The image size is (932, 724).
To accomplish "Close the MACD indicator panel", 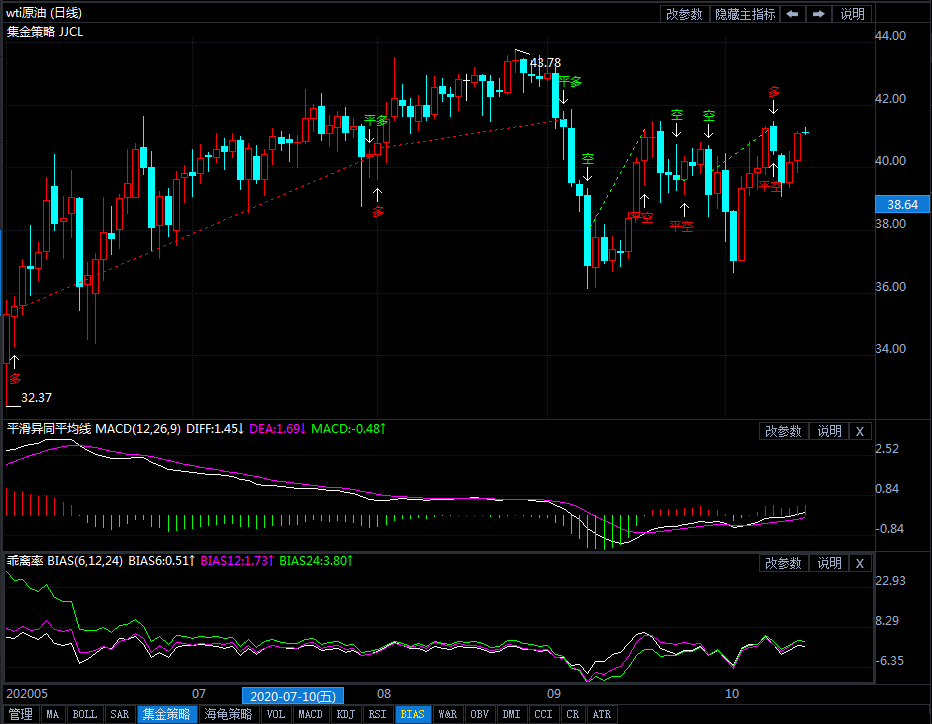I will pos(859,431).
